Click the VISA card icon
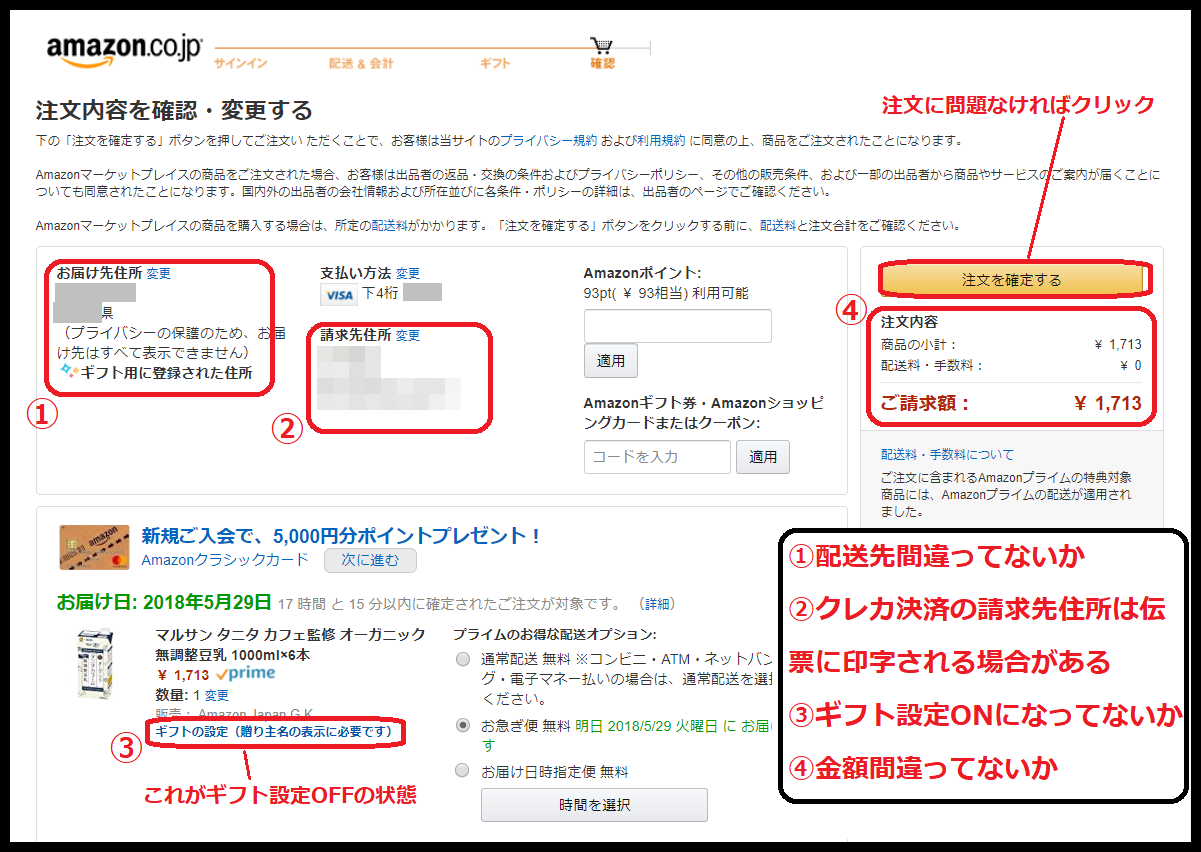Screen dimensions: 1201x852 coord(339,294)
